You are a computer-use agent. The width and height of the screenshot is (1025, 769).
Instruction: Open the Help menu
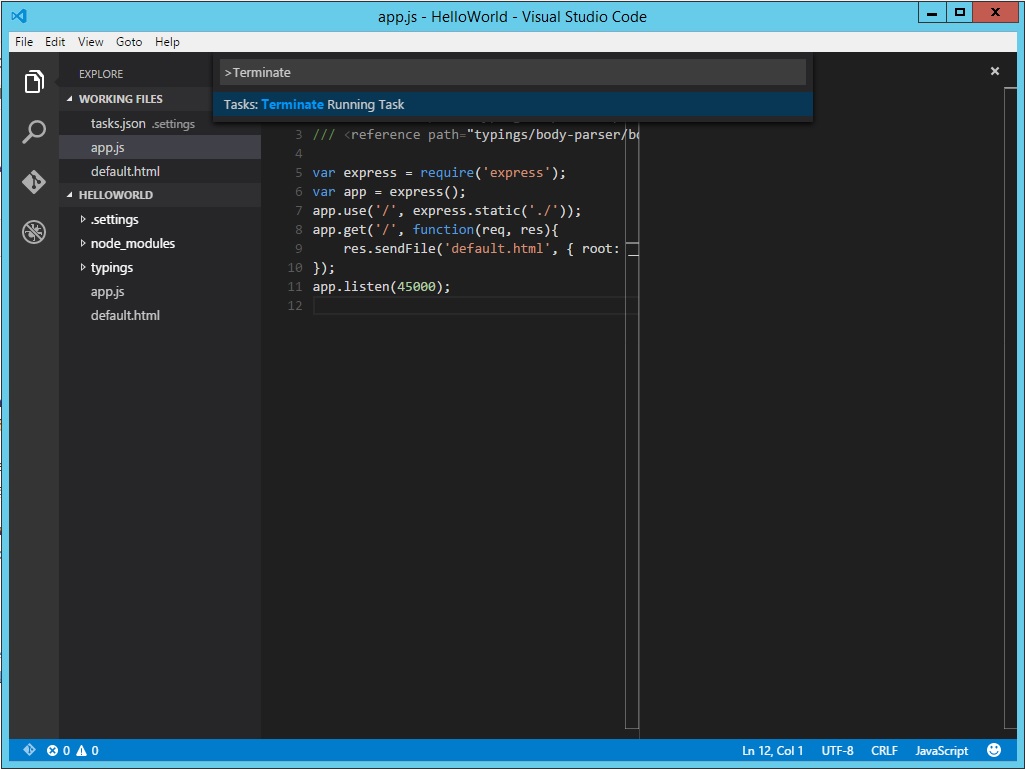click(167, 42)
